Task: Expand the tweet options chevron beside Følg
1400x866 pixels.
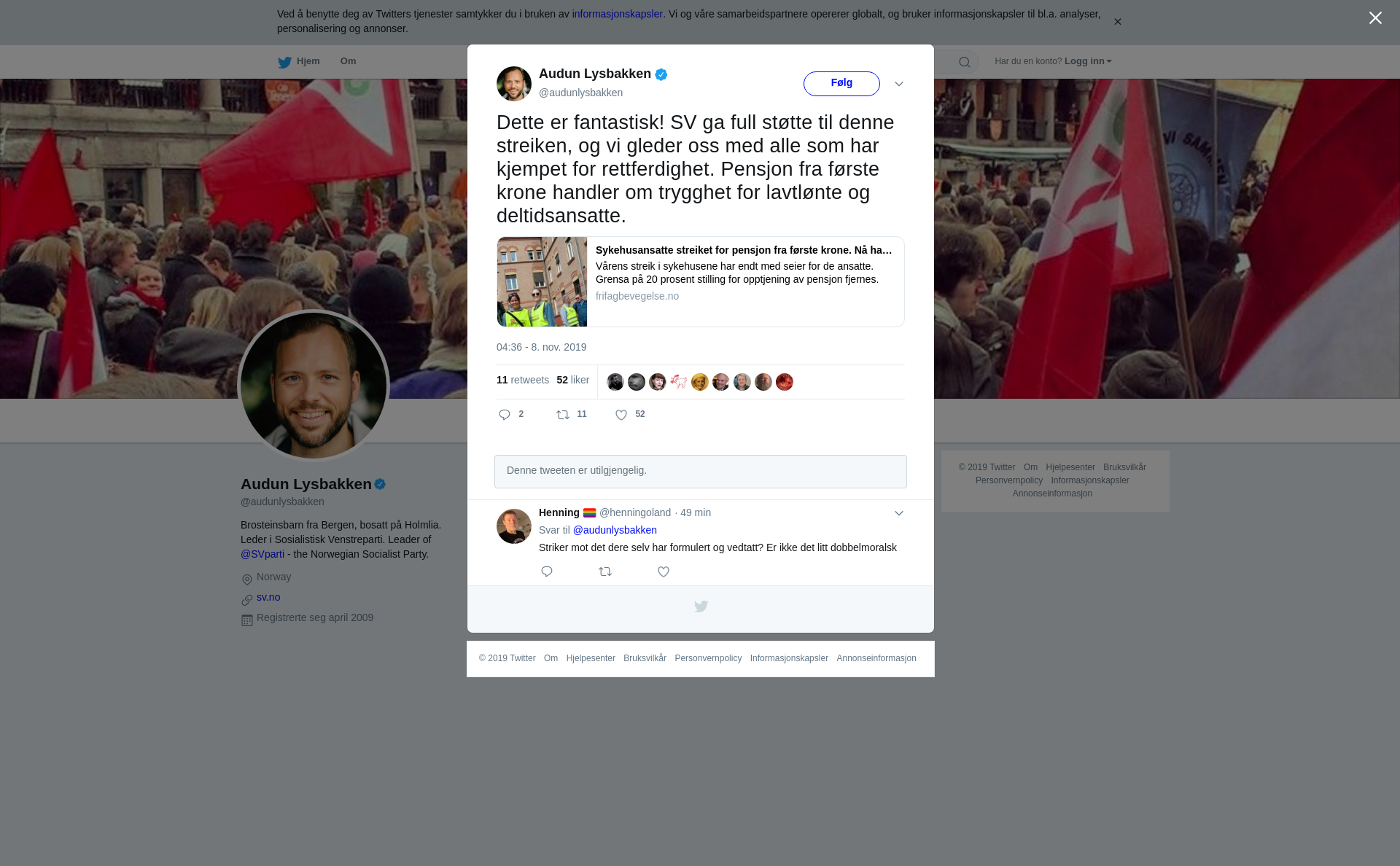Action: tap(899, 84)
